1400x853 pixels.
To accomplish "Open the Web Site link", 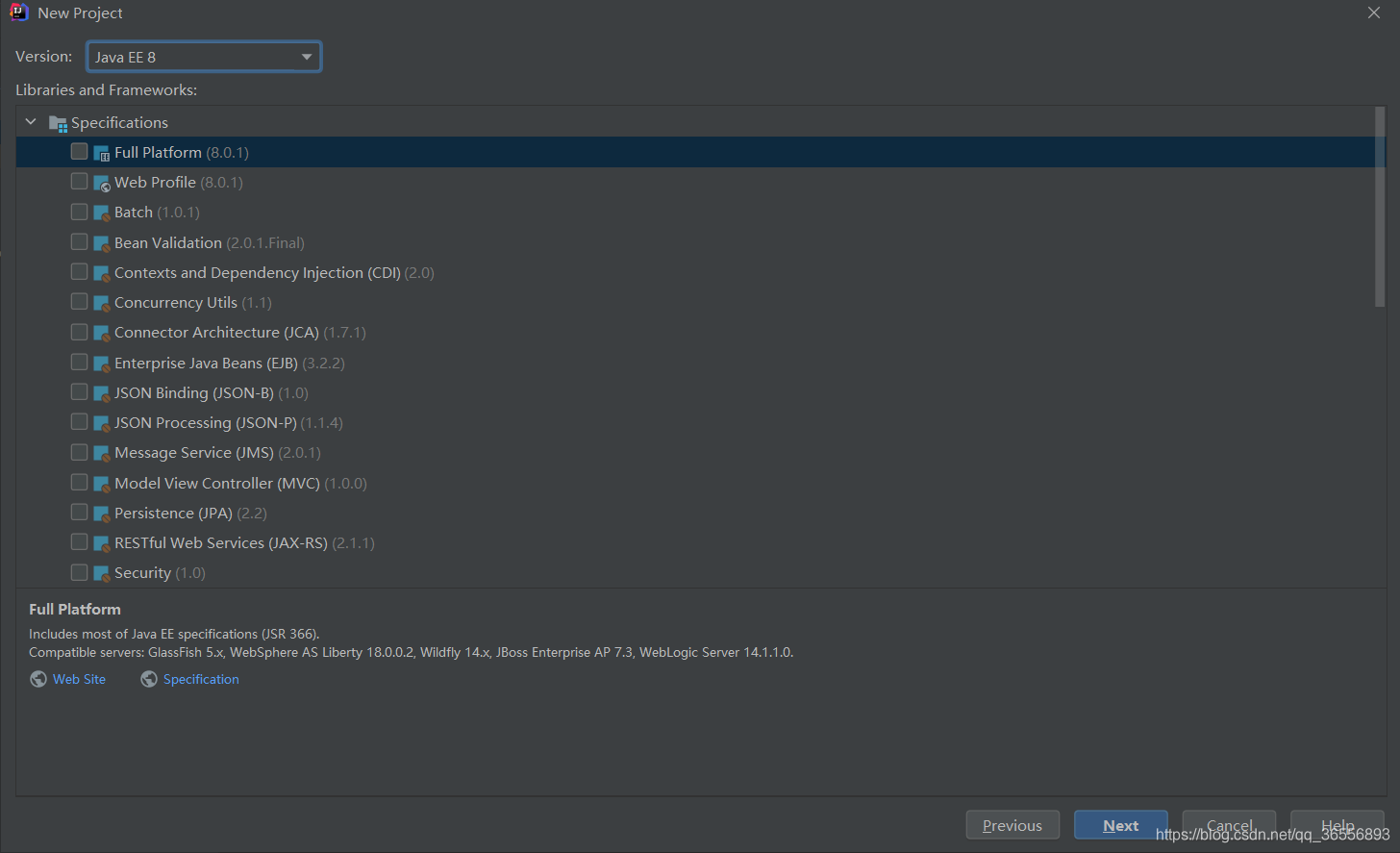I will [x=79, y=679].
